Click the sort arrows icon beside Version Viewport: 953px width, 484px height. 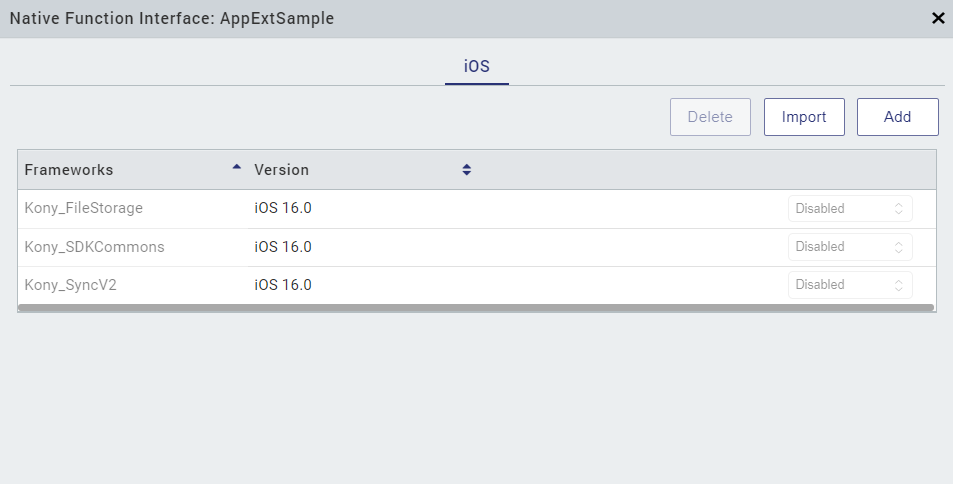466,170
